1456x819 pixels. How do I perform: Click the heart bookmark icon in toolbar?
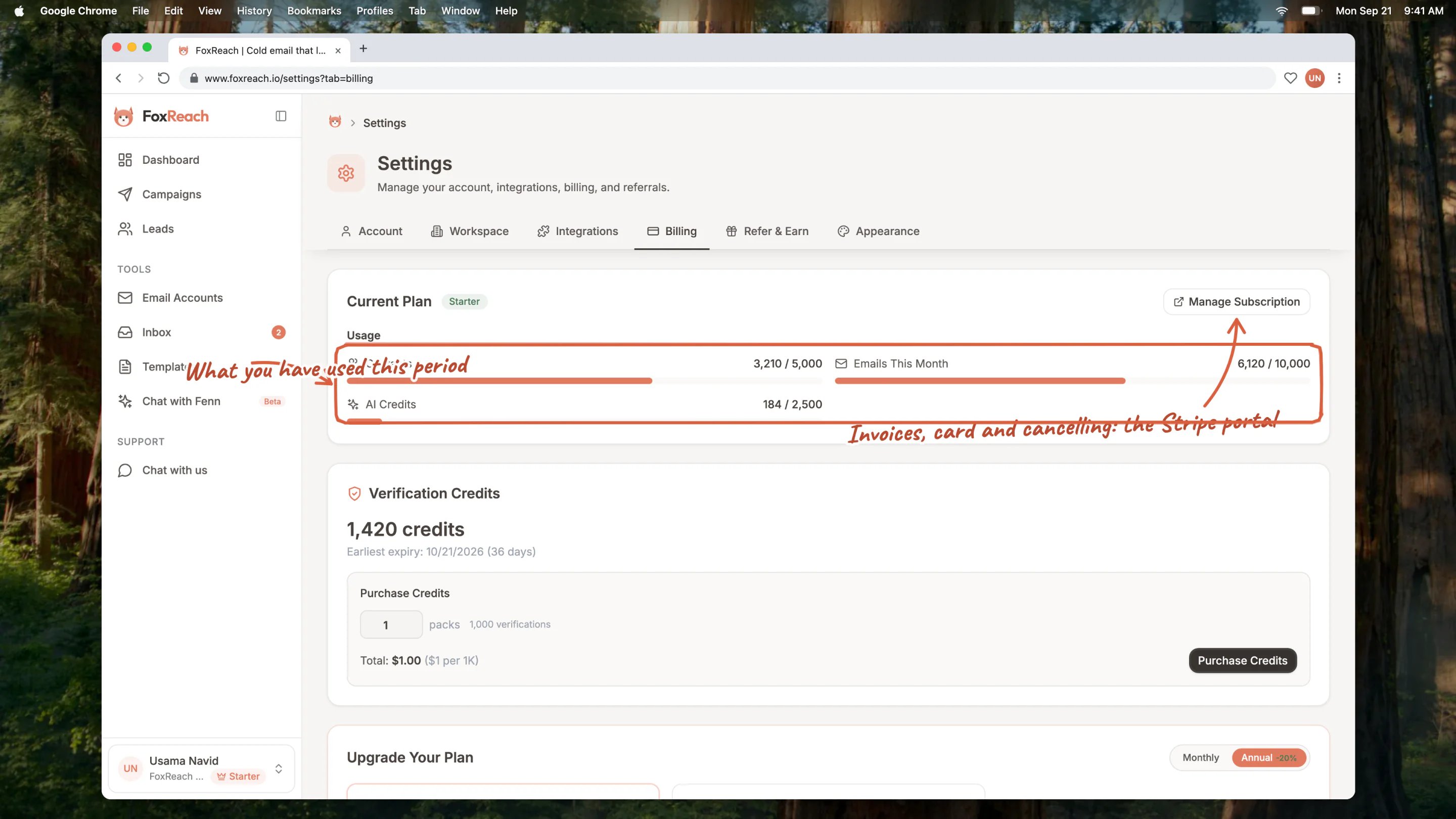[1290, 78]
